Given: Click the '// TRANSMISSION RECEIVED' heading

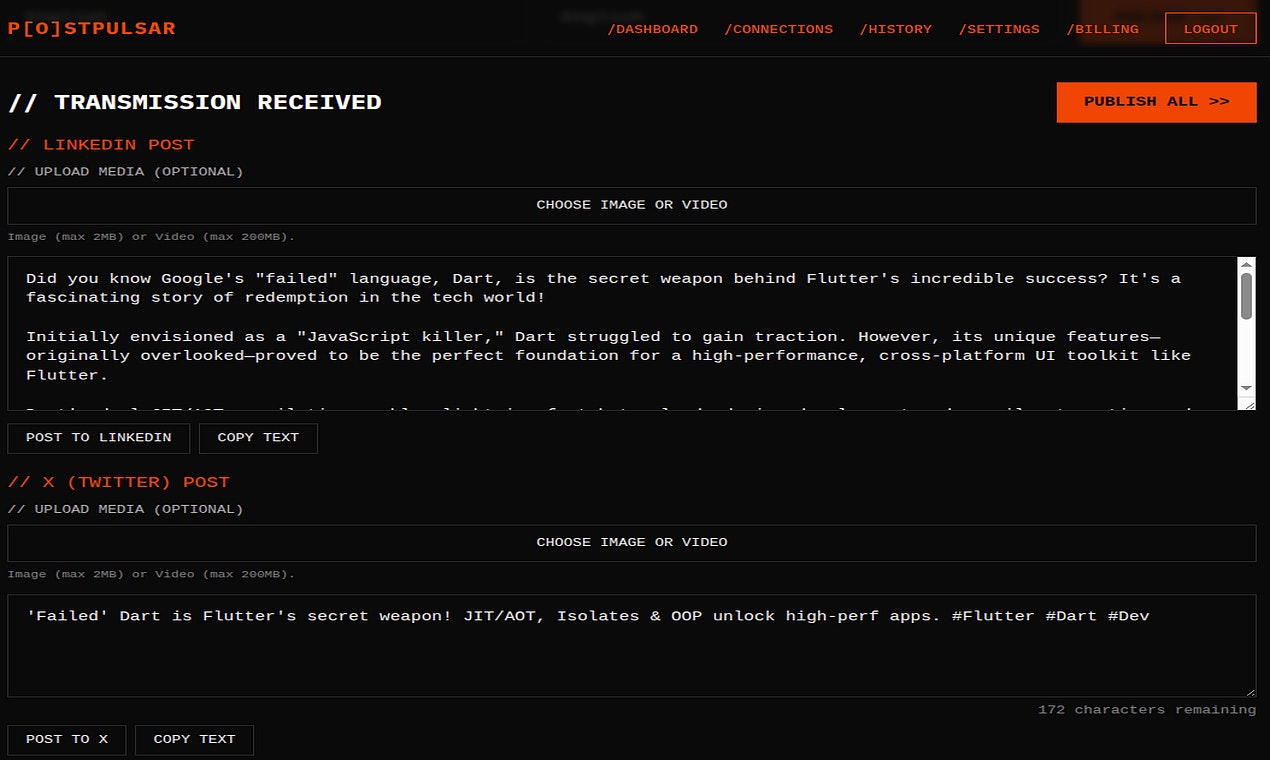Looking at the screenshot, I should tap(195, 102).
